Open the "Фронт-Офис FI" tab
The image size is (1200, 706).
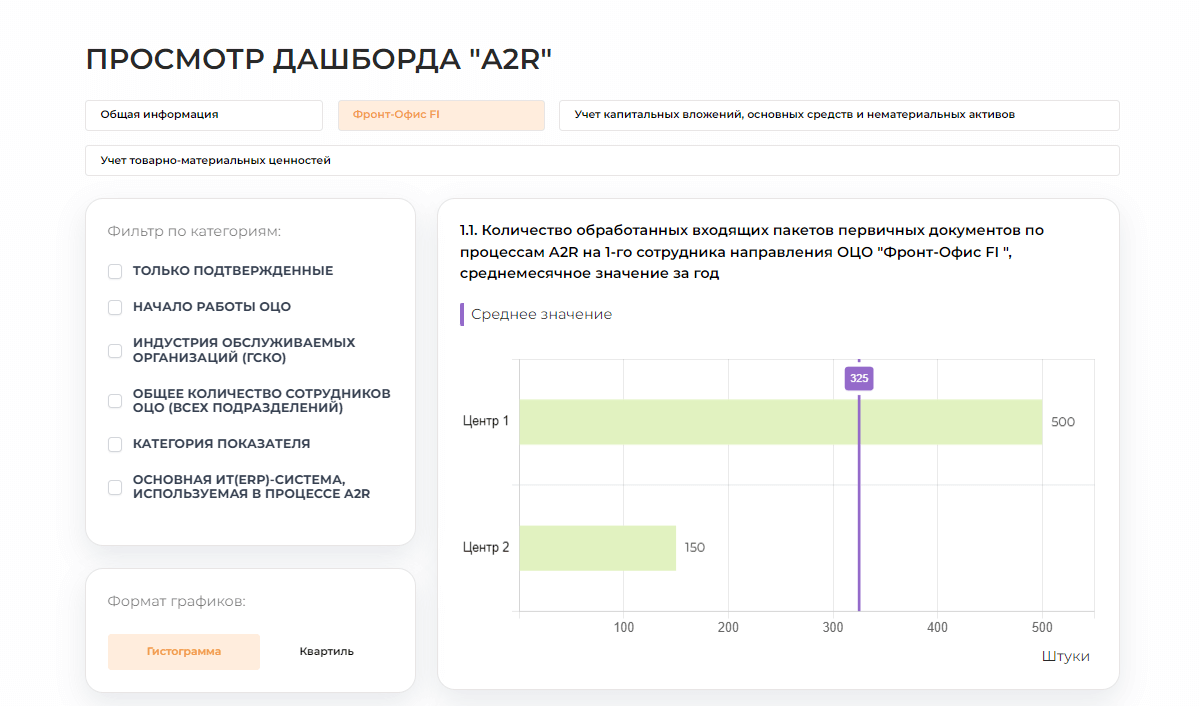pos(441,115)
